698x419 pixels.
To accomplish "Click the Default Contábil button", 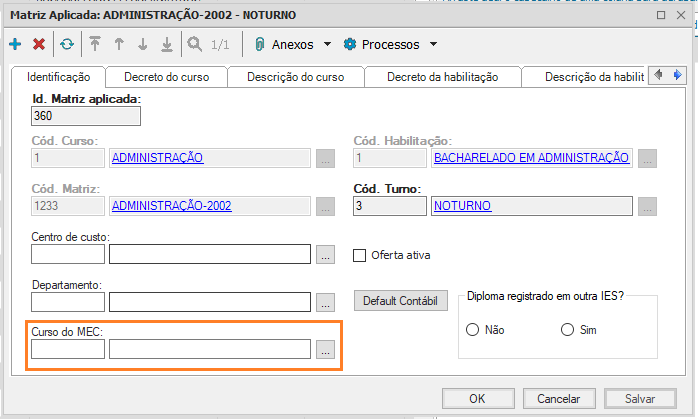I will (400, 301).
